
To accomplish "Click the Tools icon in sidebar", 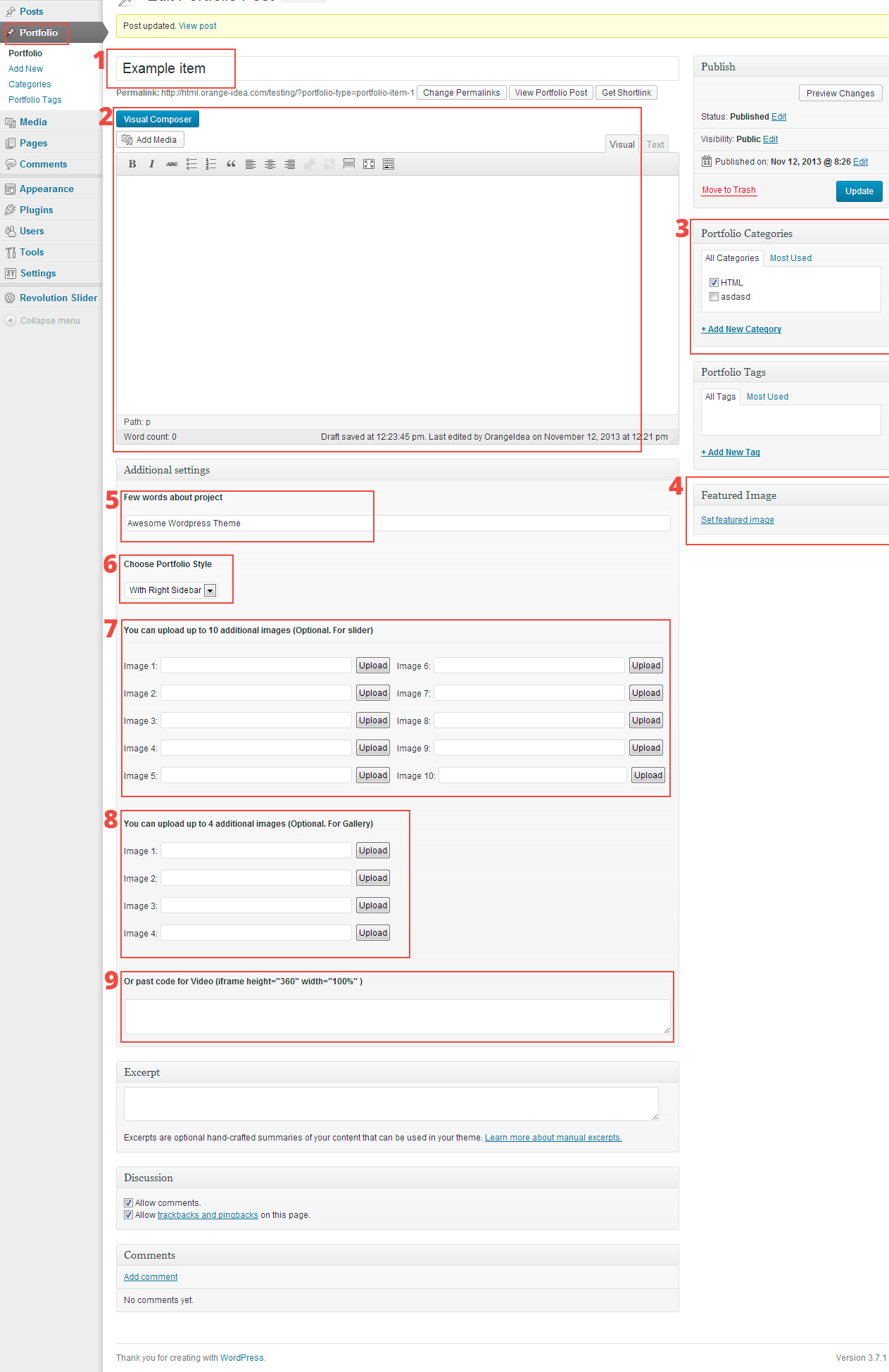I will click(10, 253).
